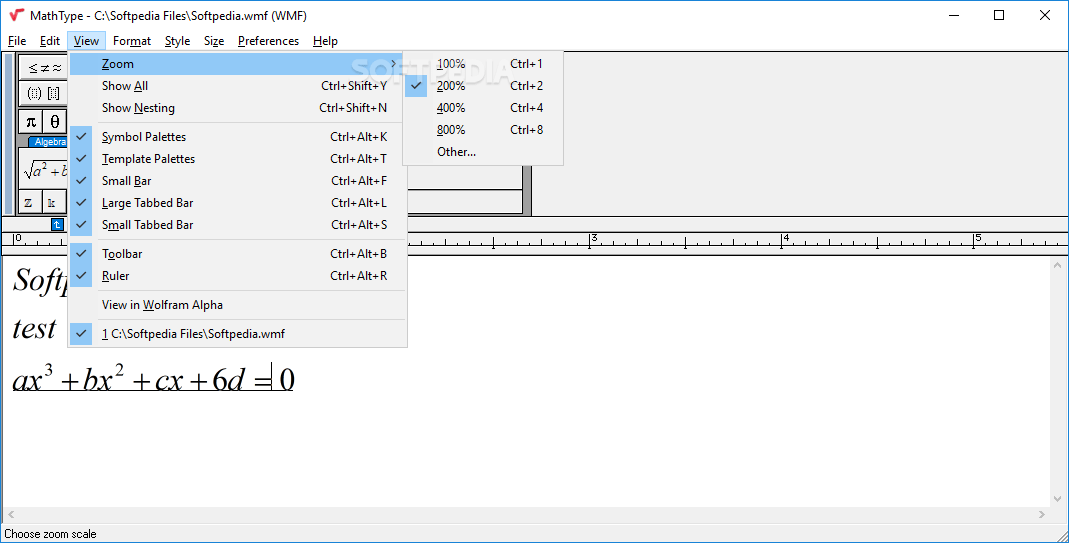Choose Show Nesting in View menu
The width and height of the screenshot is (1069, 543).
pyautogui.click(x=239, y=108)
